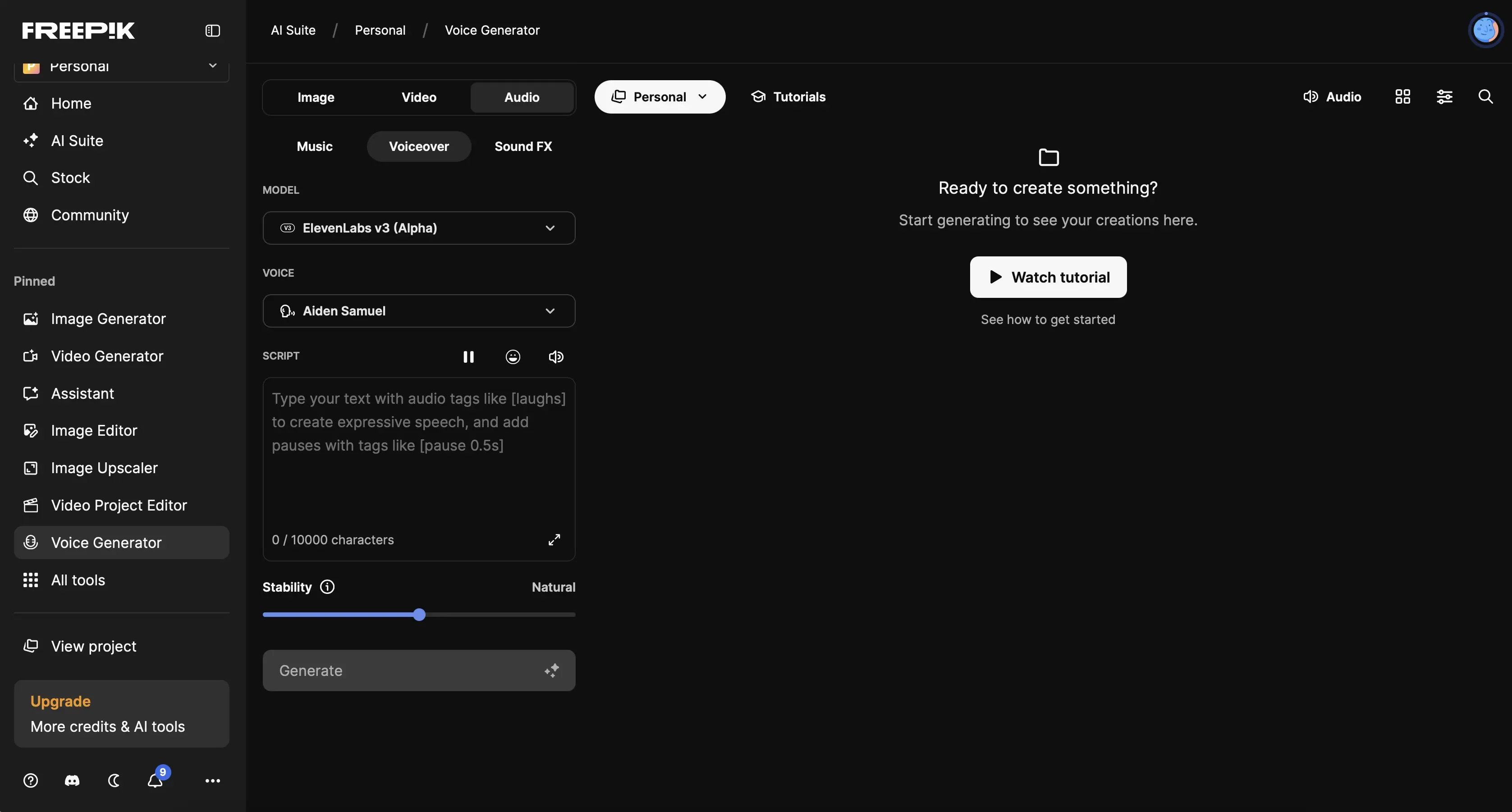Collapse the sidebar panel icon
The width and height of the screenshot is (1512, 812).
pyautogui.click(x=212, y=31)
